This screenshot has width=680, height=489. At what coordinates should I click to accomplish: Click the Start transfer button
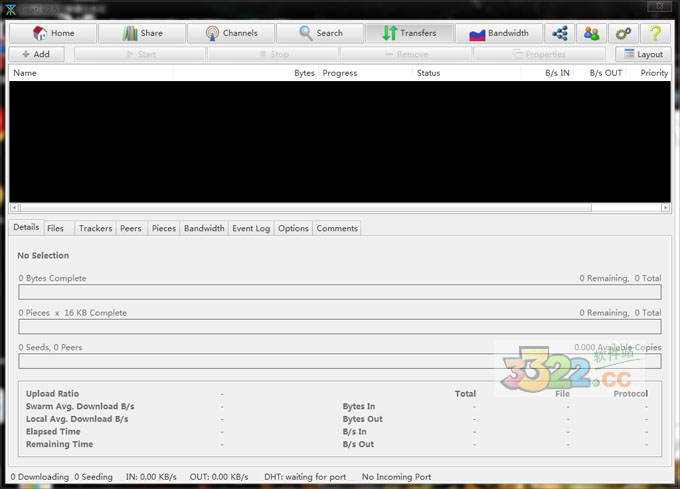(140, 54)
